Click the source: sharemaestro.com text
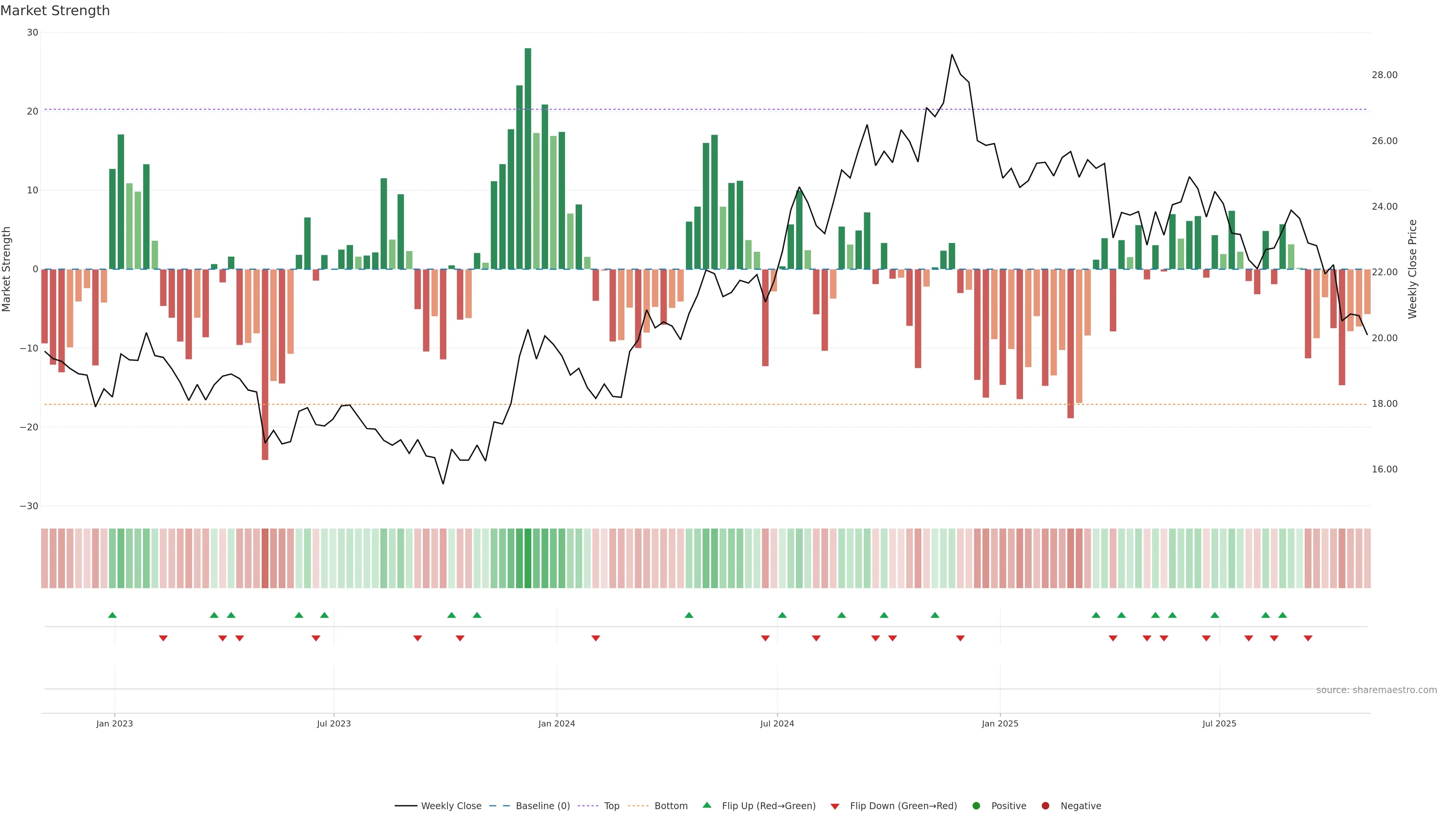 coord(1376,690)
